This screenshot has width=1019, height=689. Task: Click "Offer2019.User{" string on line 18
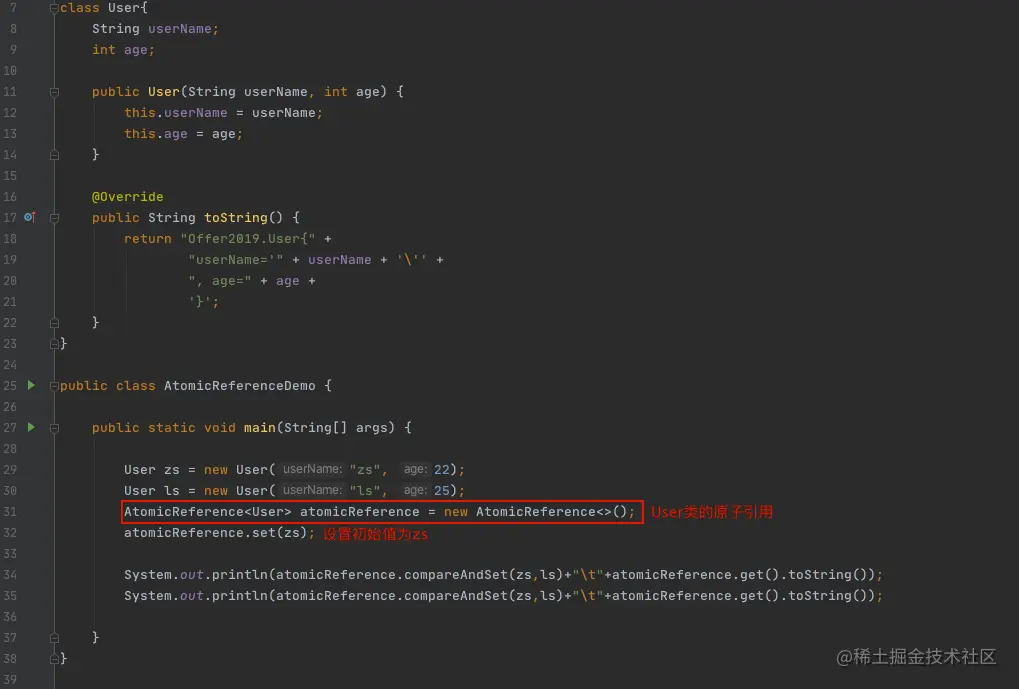[248, 239]
